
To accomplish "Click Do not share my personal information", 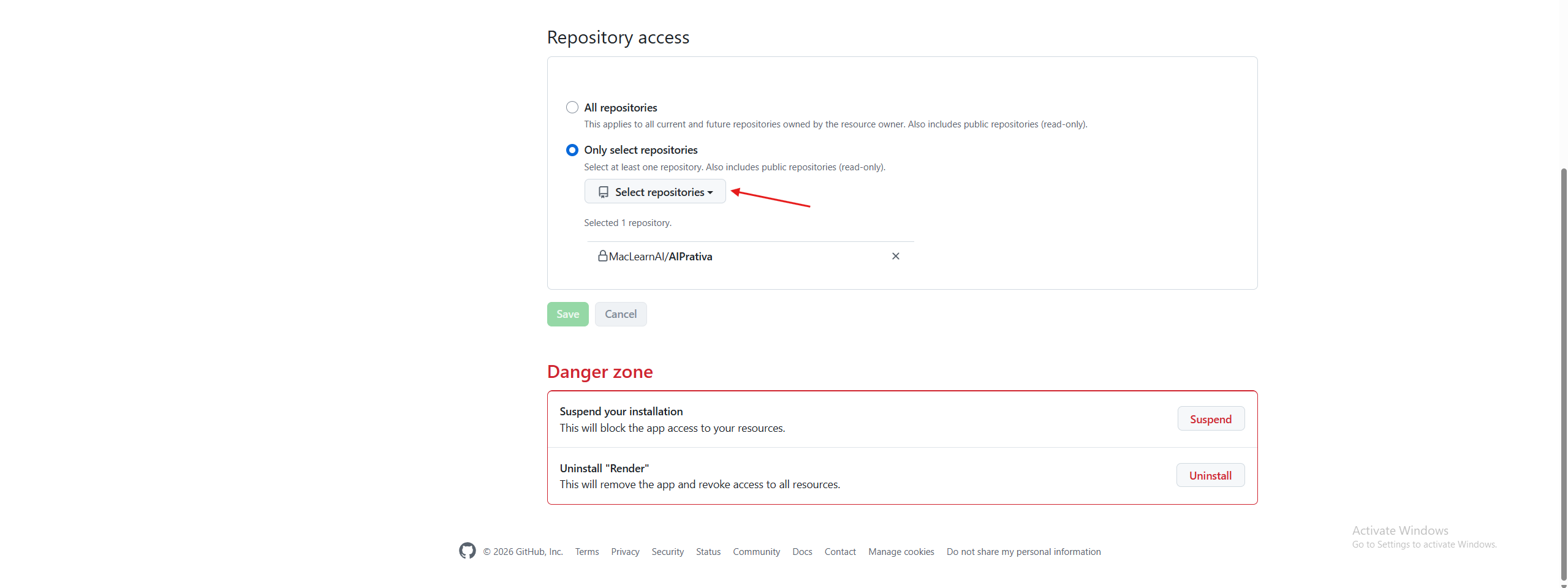I will 1023,552.
